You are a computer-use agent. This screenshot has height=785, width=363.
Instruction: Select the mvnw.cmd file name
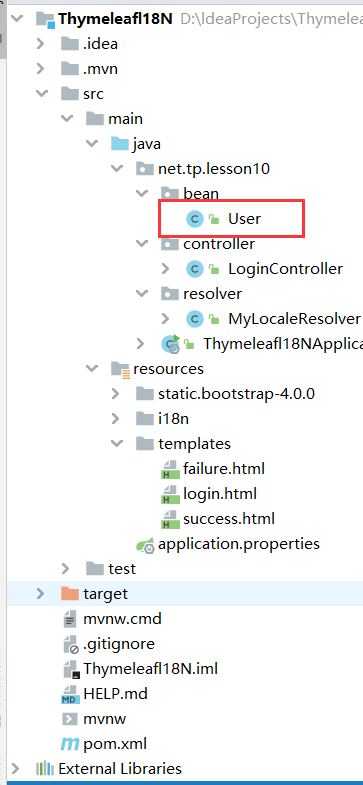pos(122,619)
